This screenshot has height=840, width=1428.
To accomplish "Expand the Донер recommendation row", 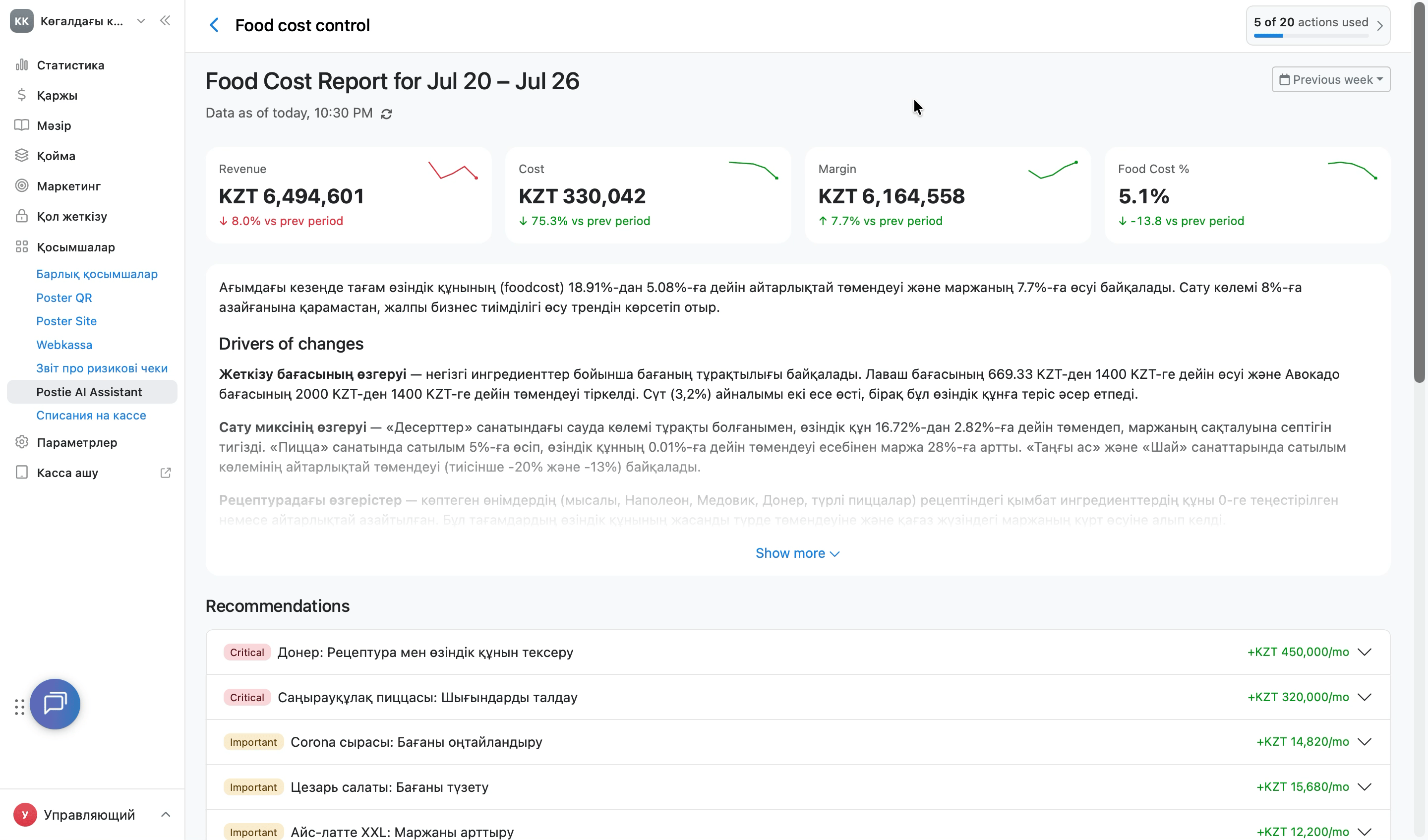I will (x=798, y=652).
